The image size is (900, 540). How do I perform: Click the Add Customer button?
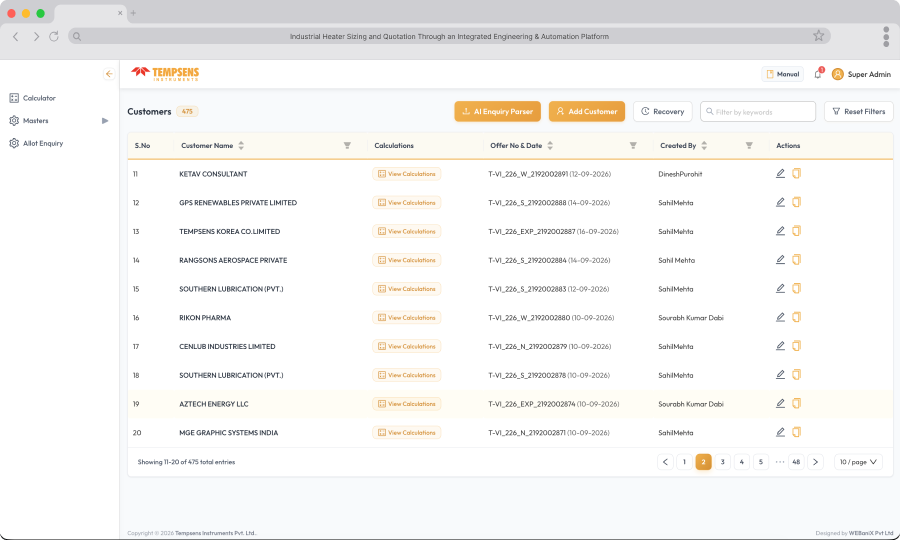coord(587,111)
